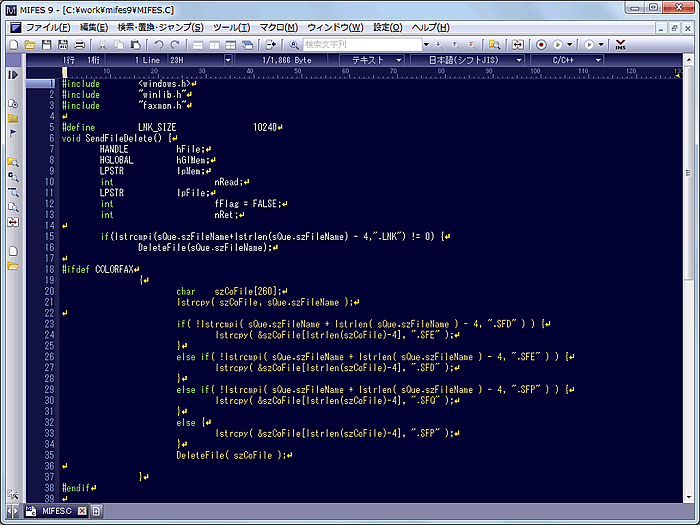Click the Print icon in toolbar
700x525 pixels.
click(81, 45)
